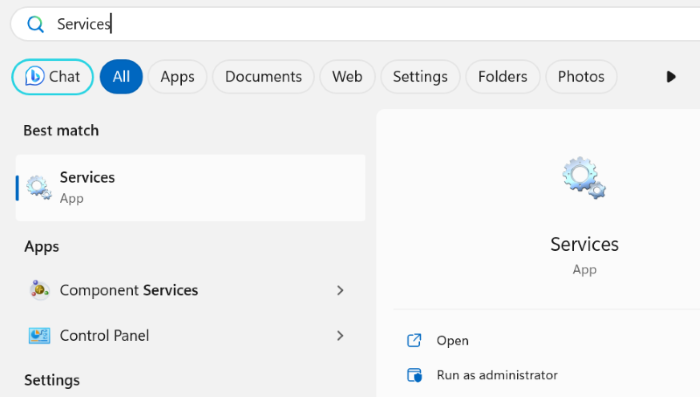Click the Component Services icon
The image size is (700, 397).
coord(39,290)
